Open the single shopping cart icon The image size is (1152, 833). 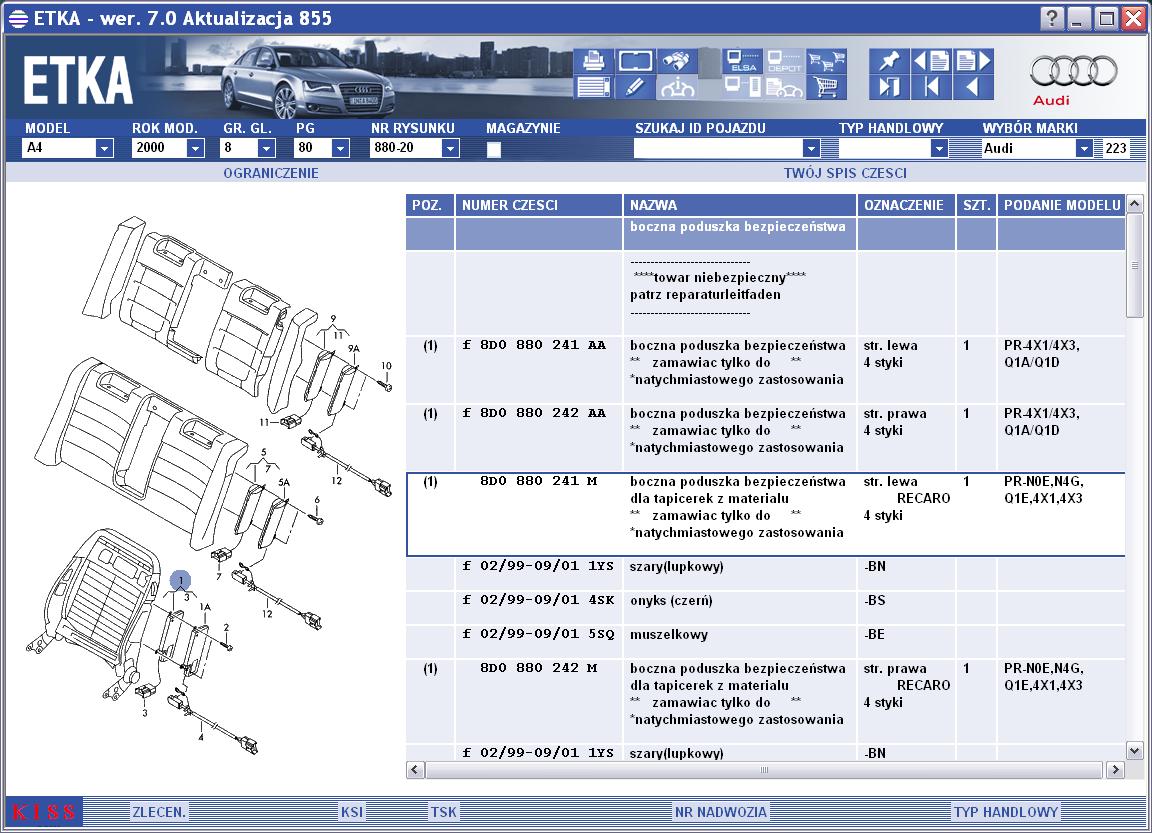point(826,87)
